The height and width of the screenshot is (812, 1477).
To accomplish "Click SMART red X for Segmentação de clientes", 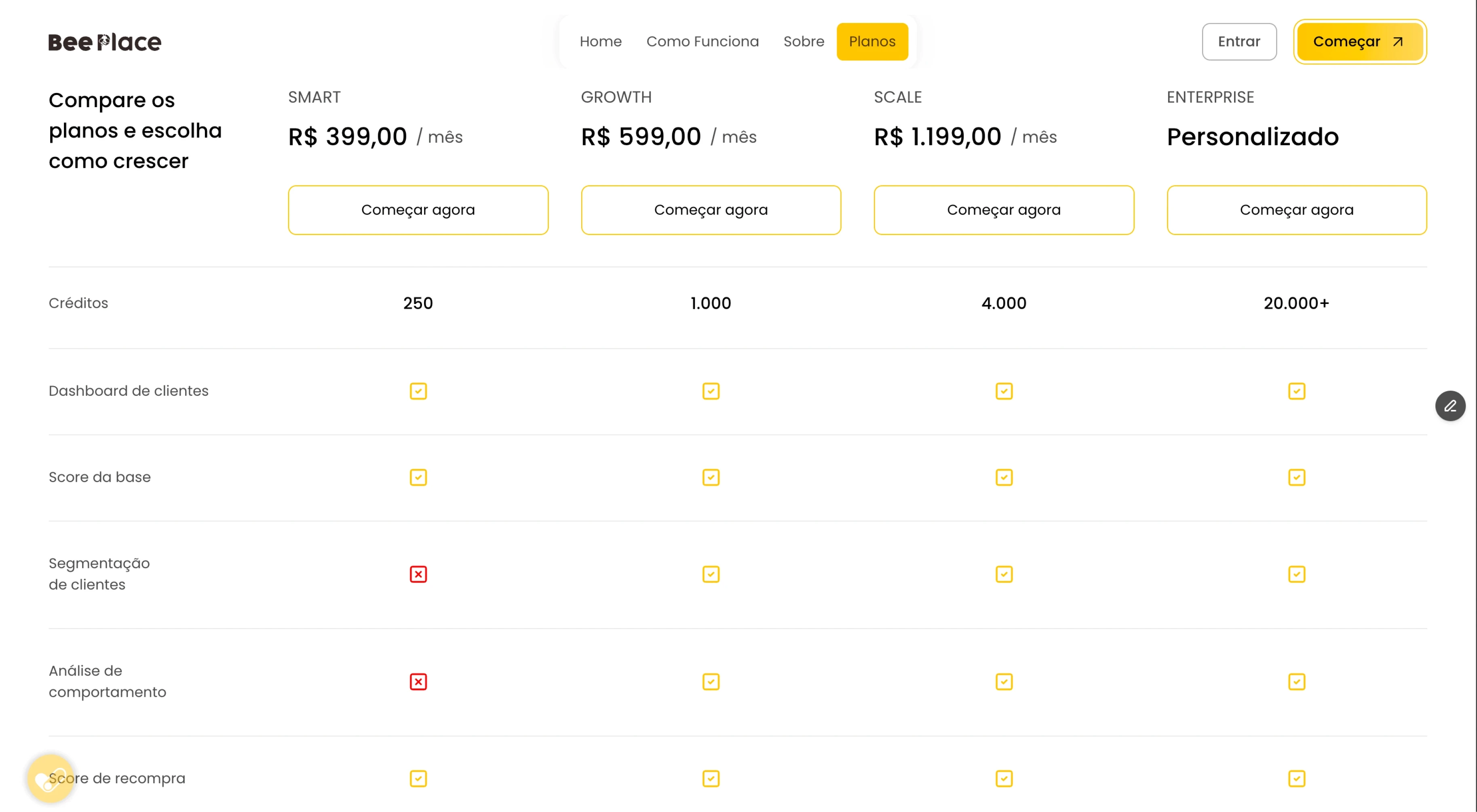I will [x=418, y=574].
